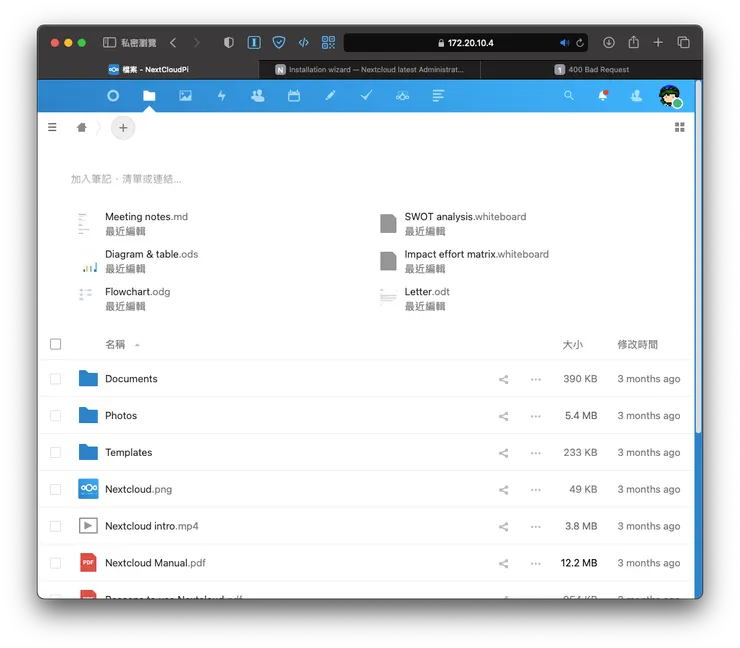Select the Photos folder checkbox
The width and height of the screenshot is (740, 648).
56,415
